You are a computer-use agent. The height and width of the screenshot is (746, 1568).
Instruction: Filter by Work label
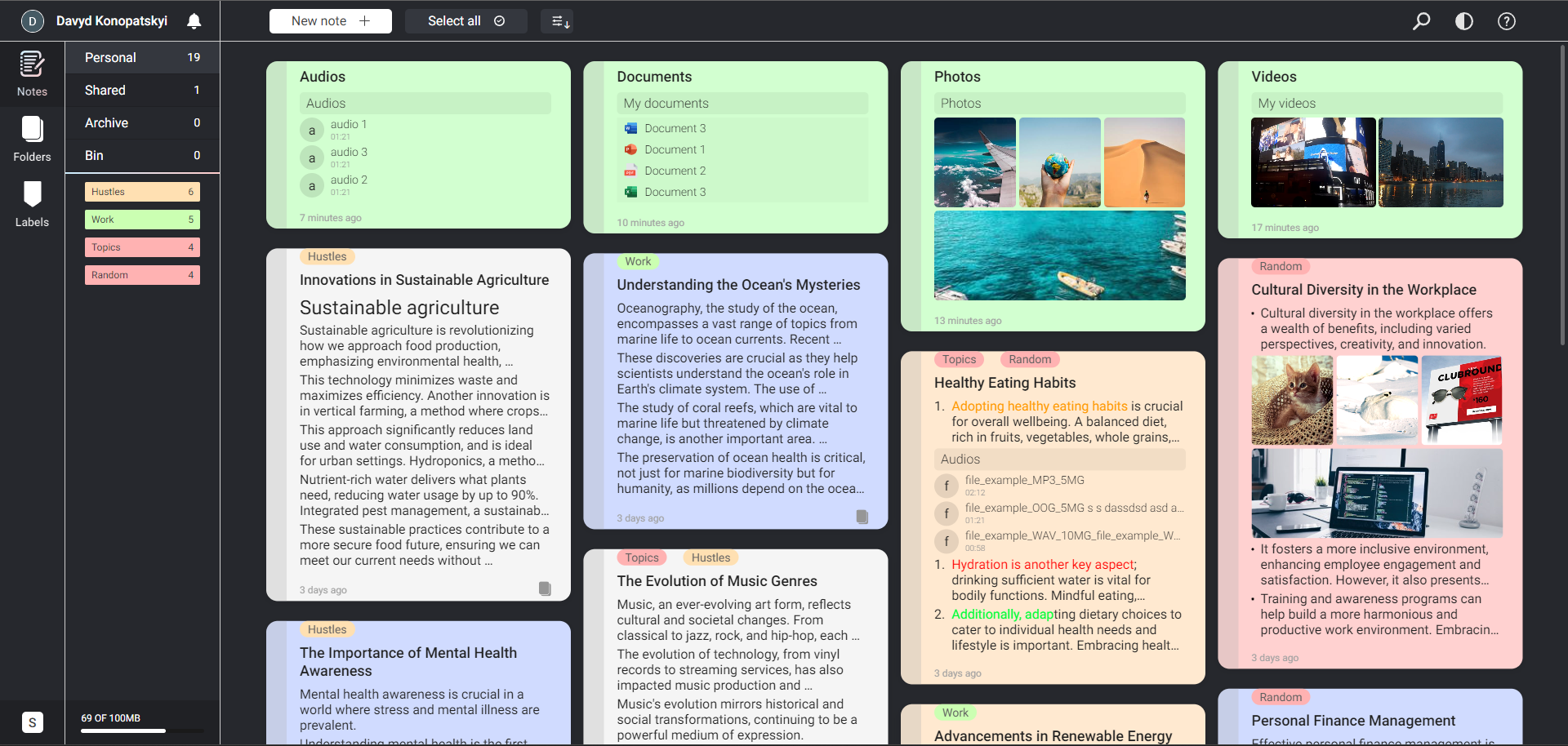coord(142,220)
